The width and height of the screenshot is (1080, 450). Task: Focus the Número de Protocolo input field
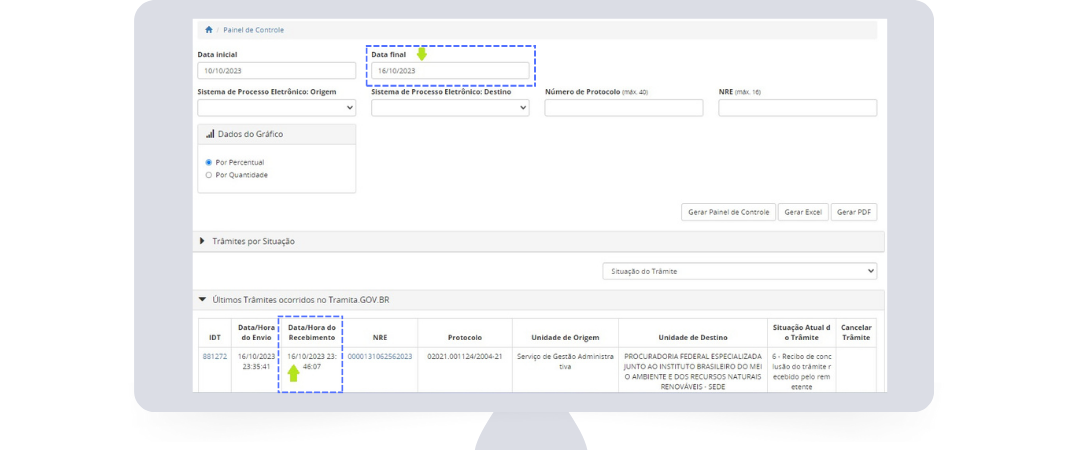(623, 108)
